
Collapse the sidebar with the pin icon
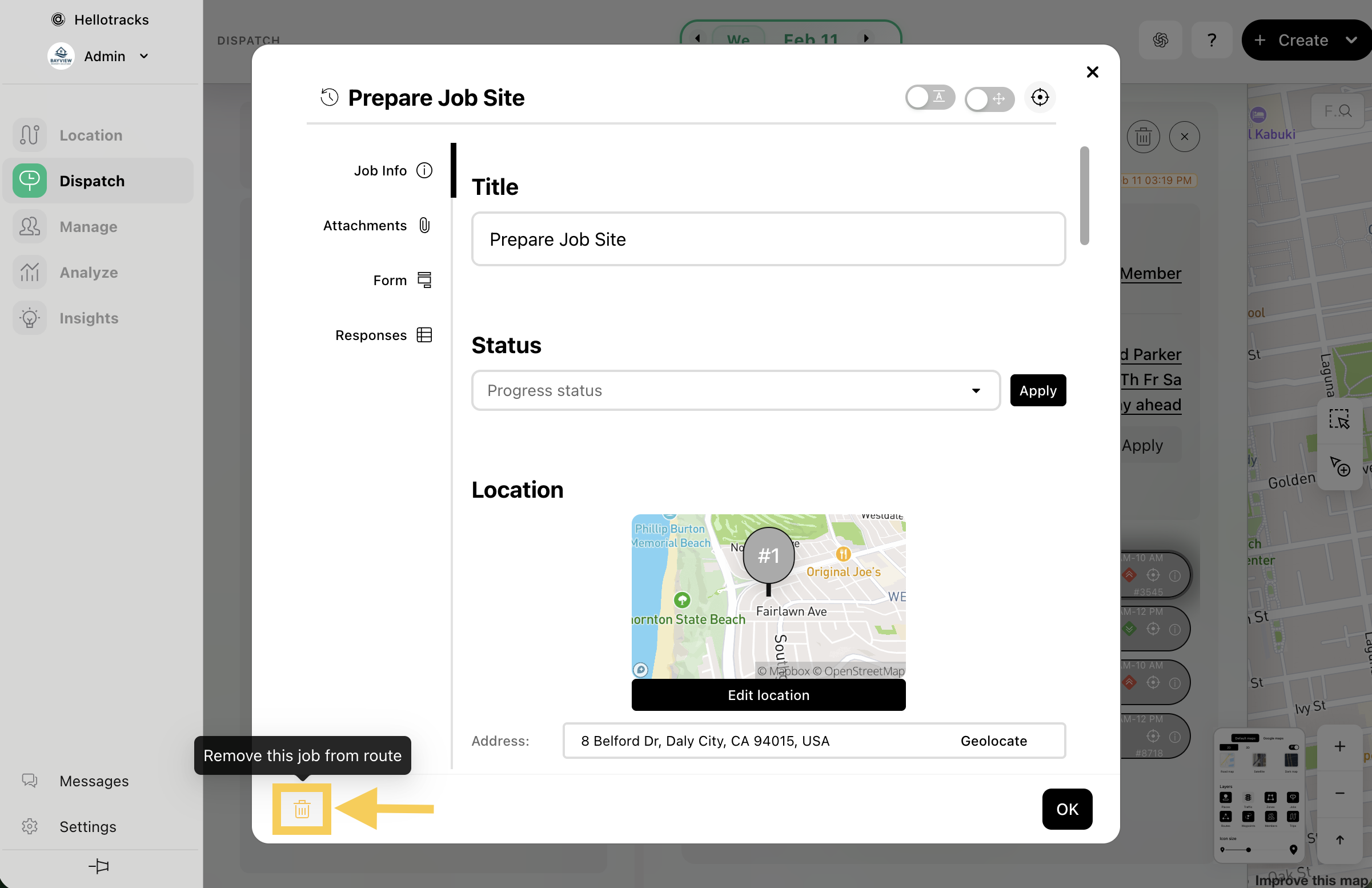coord(99,866)
